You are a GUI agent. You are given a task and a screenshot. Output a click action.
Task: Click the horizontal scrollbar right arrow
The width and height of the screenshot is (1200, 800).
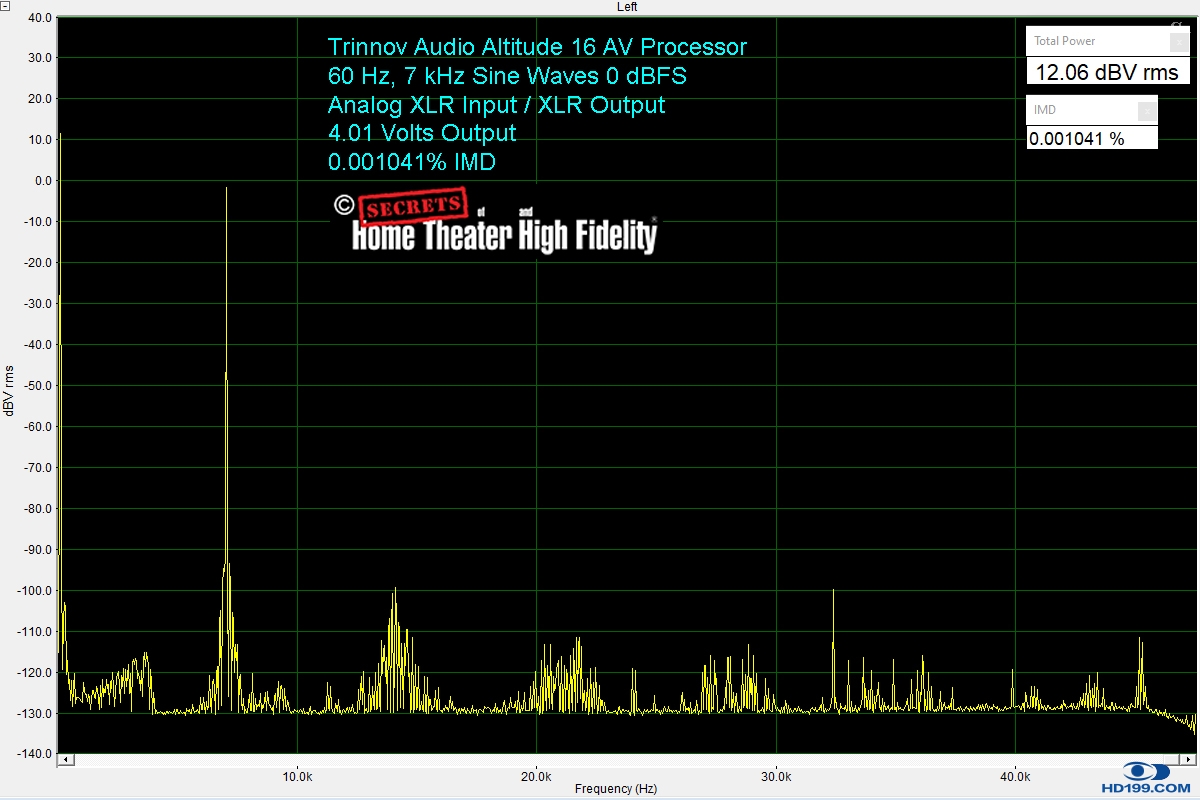(1189, 760)
